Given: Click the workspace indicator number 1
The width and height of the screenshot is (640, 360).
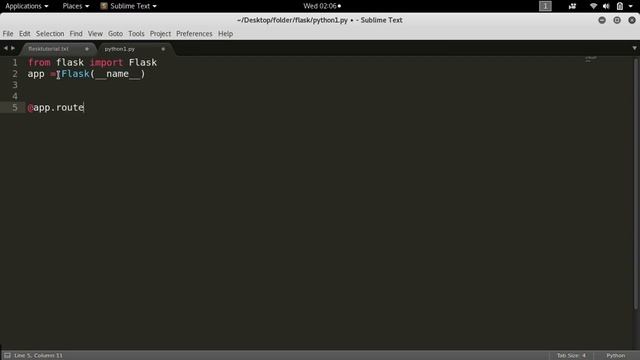Looking at the screenshot, I should 545,6.
